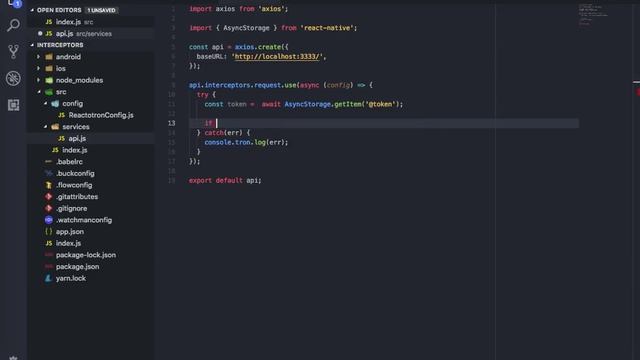The height and width of the screenshot is (360, 640).
Task: Click line number 13 in gutter
Action: coord(171,123)
